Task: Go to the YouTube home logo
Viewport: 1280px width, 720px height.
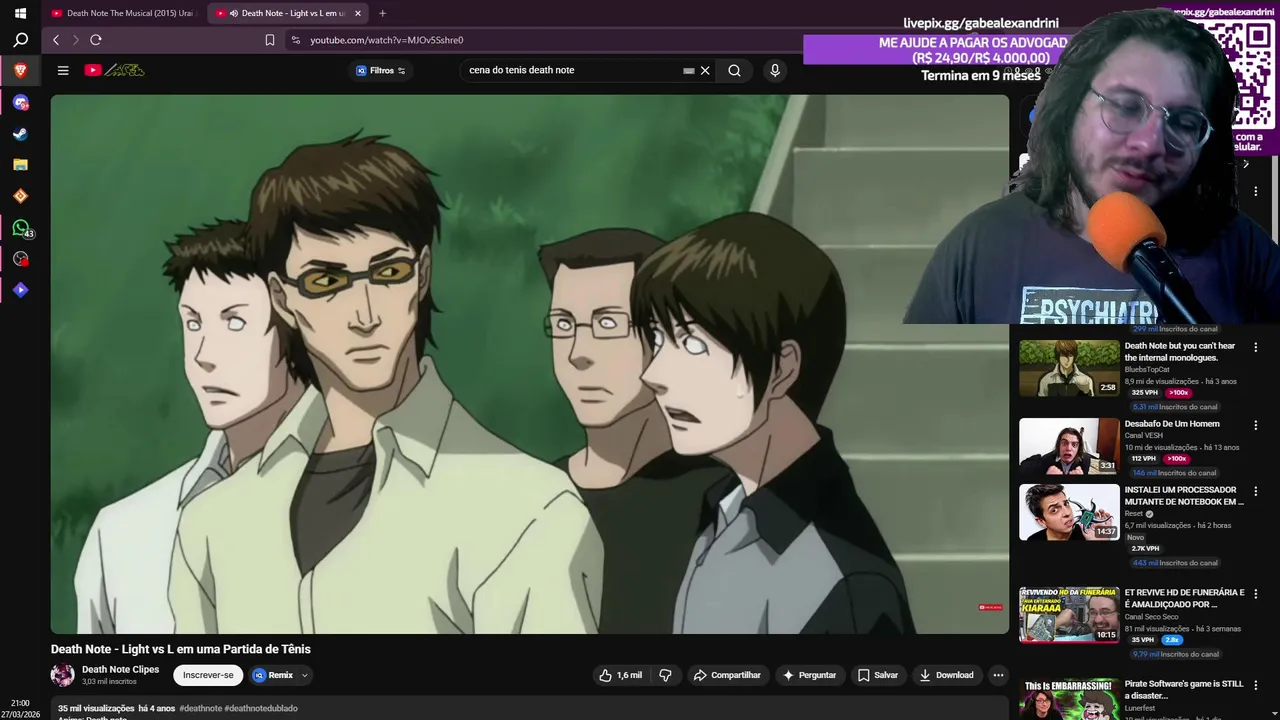Action: pos(114,70)
